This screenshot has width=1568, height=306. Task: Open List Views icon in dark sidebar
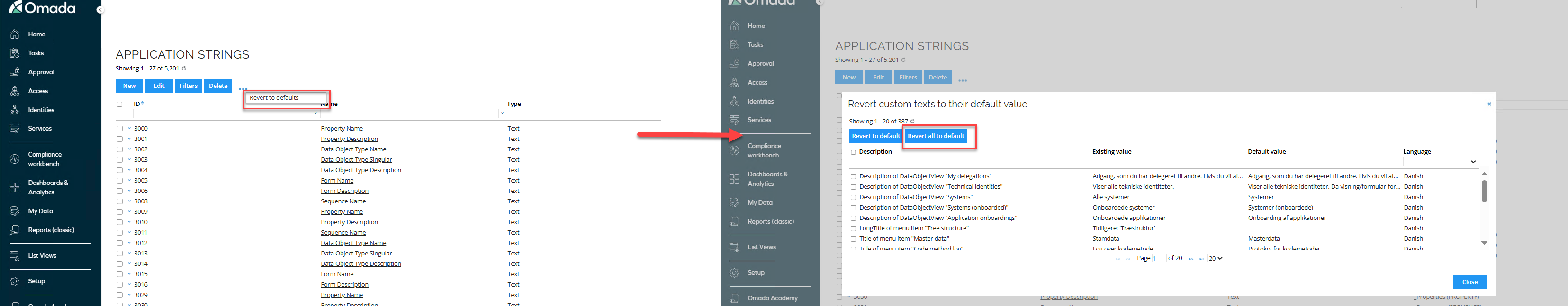(x=15, y=255)
